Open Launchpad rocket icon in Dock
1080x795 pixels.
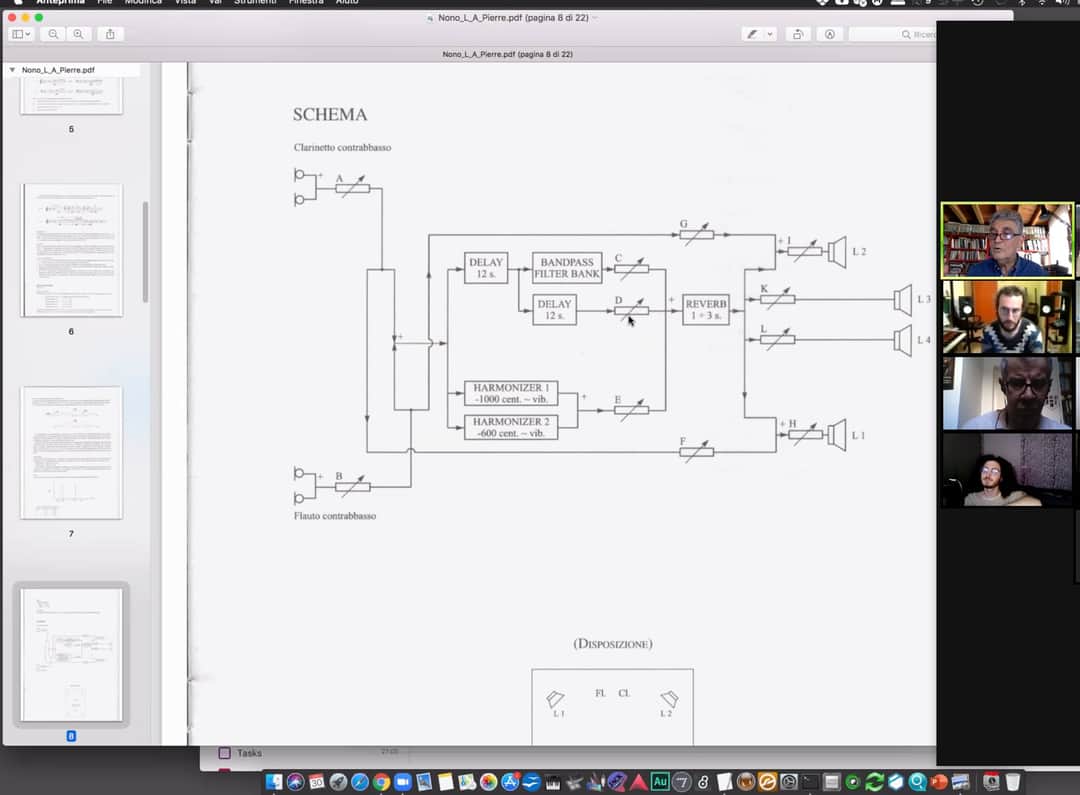pyautogui.click(x=338, y=781)
